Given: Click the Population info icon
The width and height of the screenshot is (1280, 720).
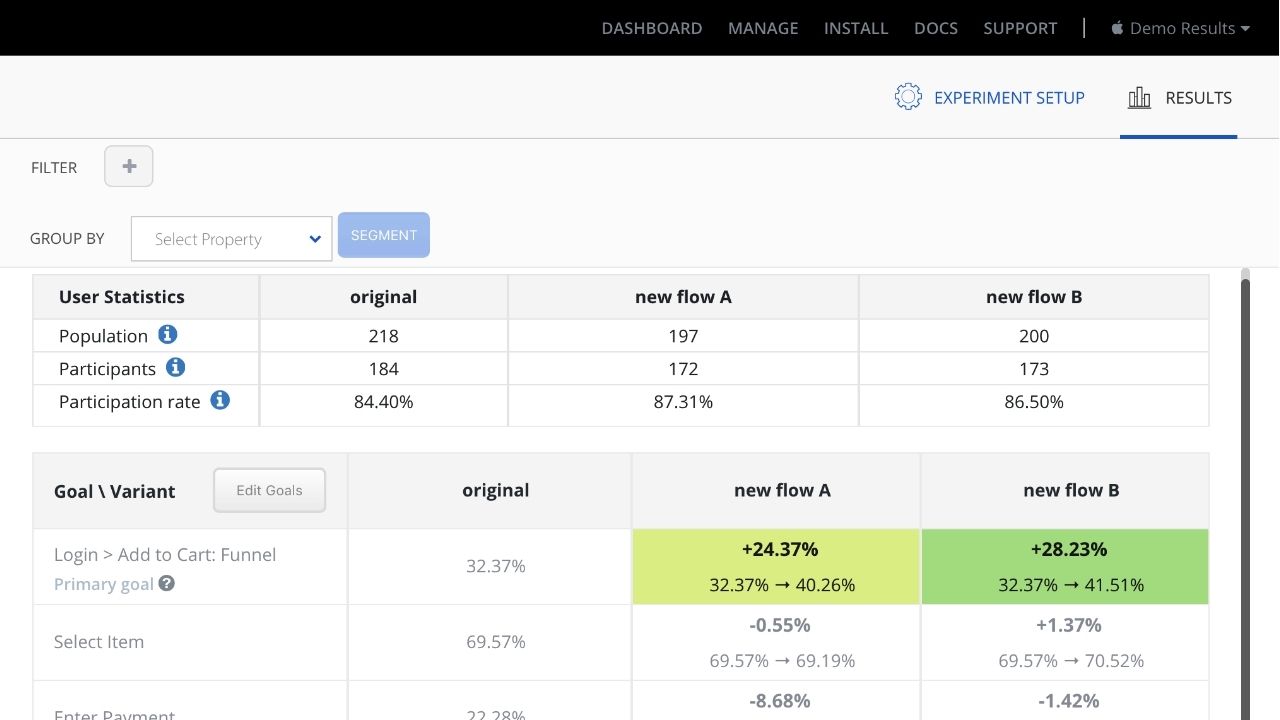Looking at the screenshot, I should 167,335.
